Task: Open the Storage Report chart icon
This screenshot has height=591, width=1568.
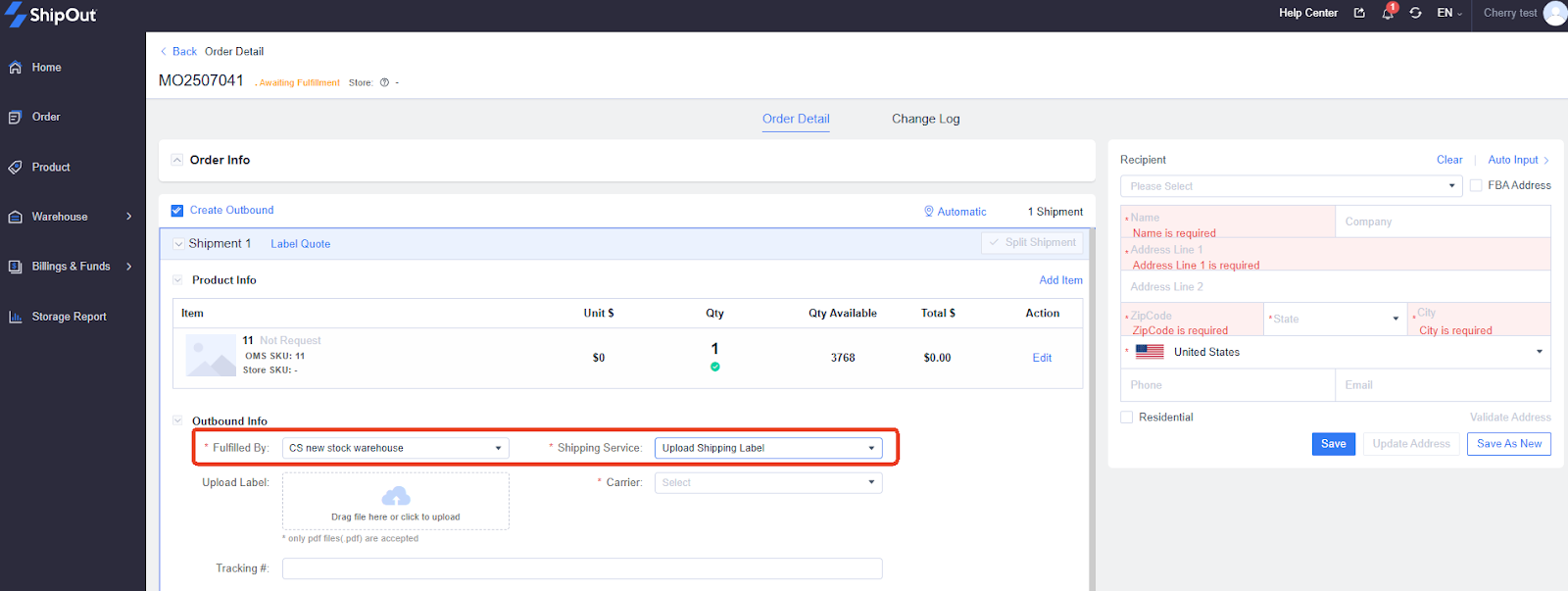Action: coord(16,317)
